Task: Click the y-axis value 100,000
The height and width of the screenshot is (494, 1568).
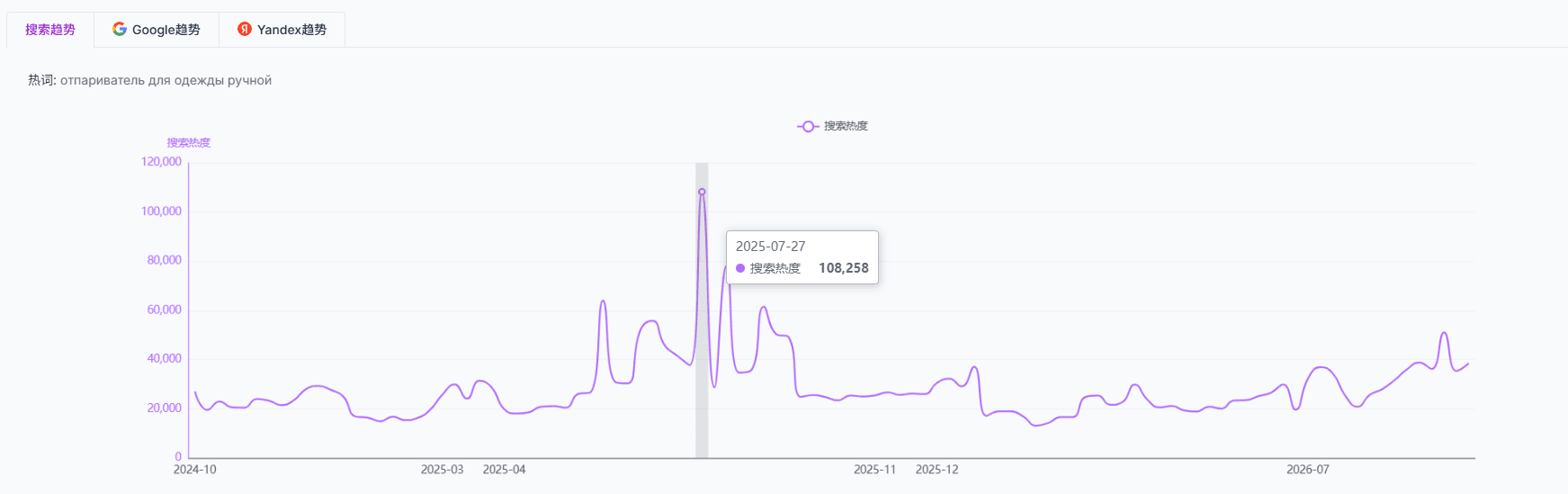Action: (x=161, y=211)
